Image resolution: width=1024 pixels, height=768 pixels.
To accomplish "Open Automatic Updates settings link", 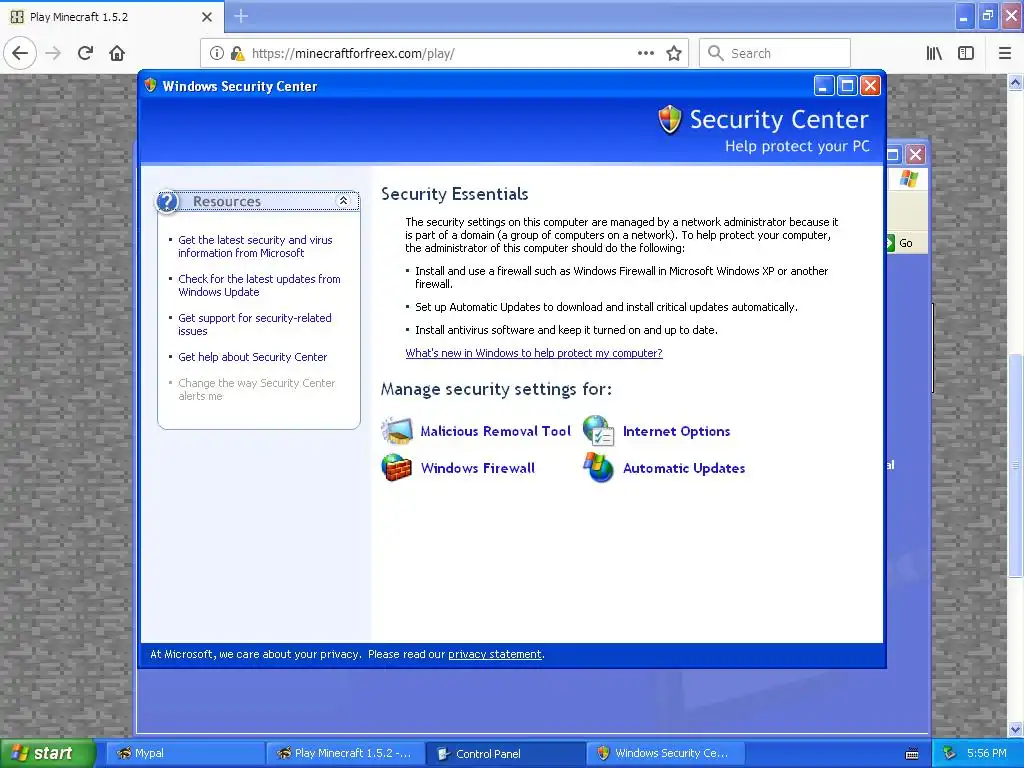I will pos(684,468).
